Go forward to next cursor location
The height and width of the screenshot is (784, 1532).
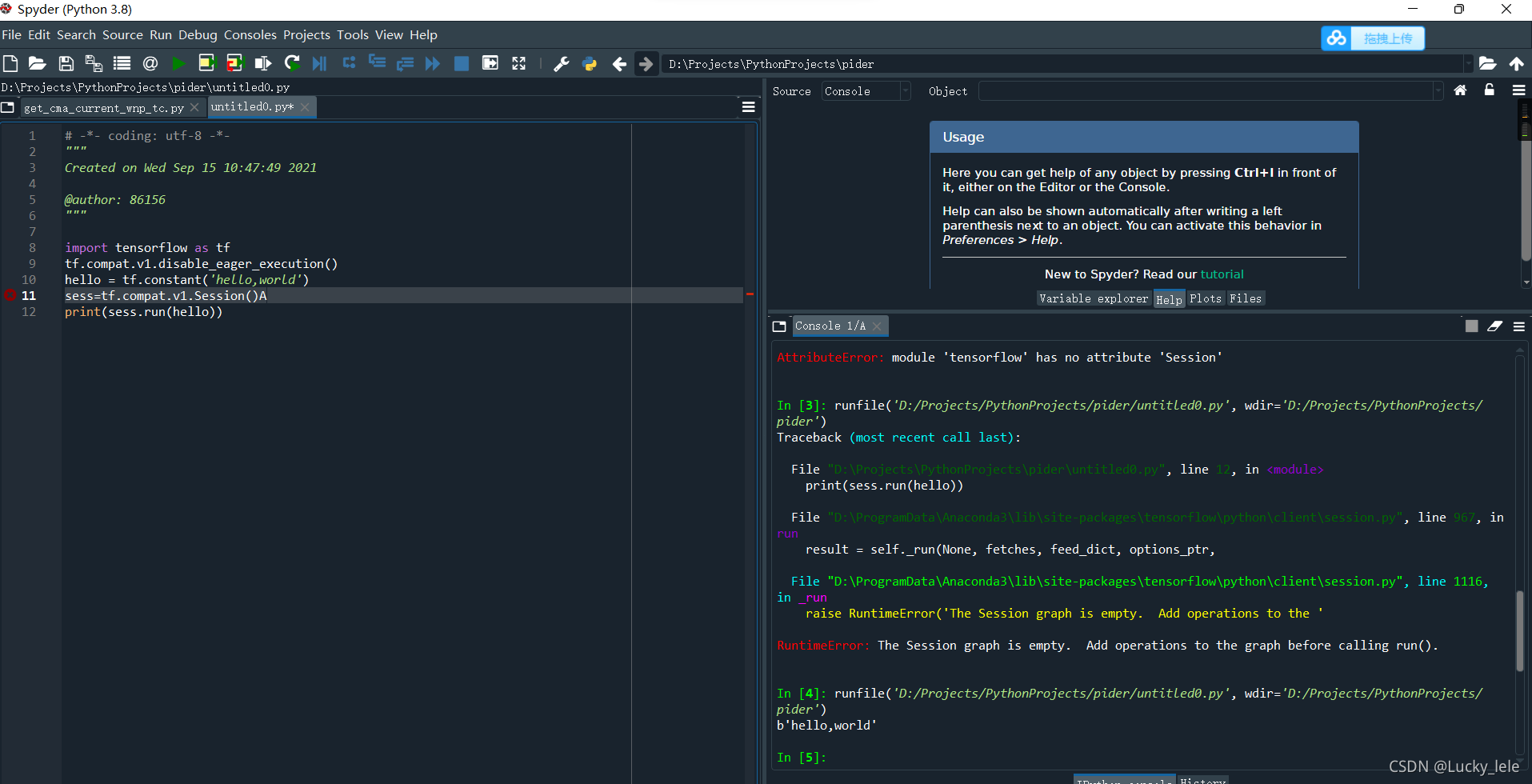point(646,63)
